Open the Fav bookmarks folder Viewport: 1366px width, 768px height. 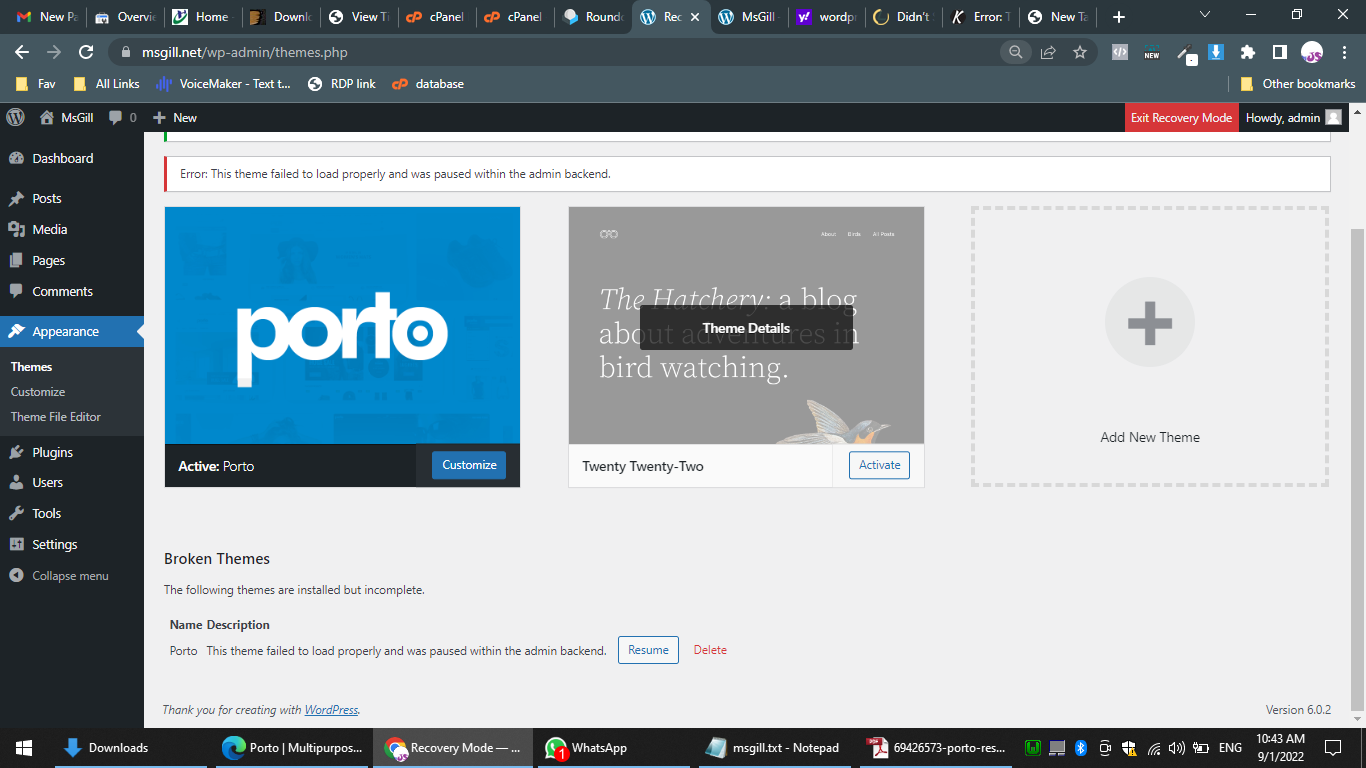click(35, 84)
